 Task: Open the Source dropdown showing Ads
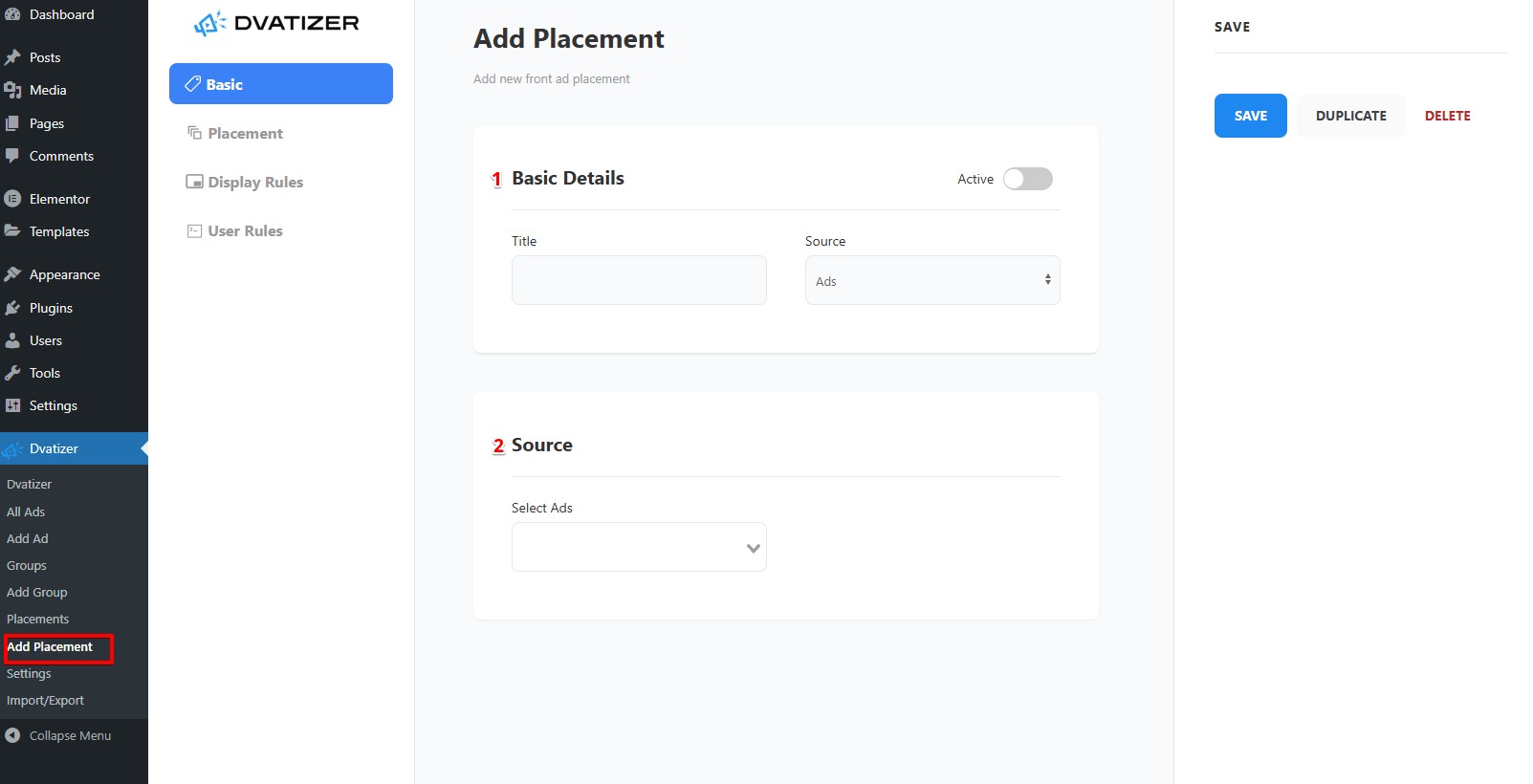pos(932,280)
